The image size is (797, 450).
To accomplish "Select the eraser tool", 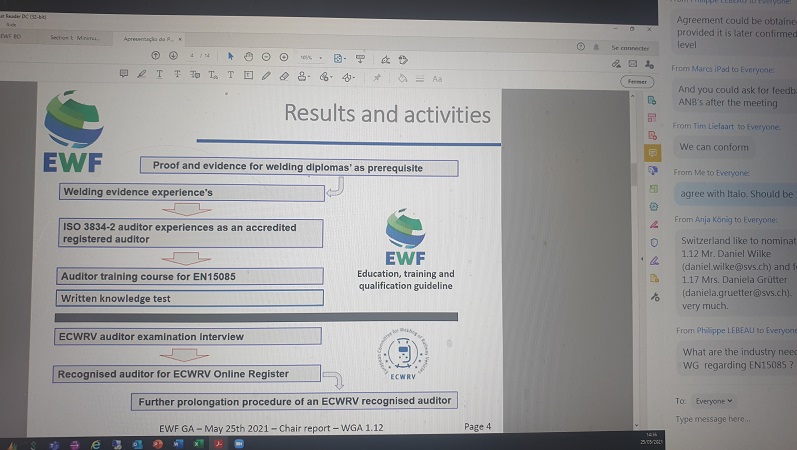I will tap(284, 76).
